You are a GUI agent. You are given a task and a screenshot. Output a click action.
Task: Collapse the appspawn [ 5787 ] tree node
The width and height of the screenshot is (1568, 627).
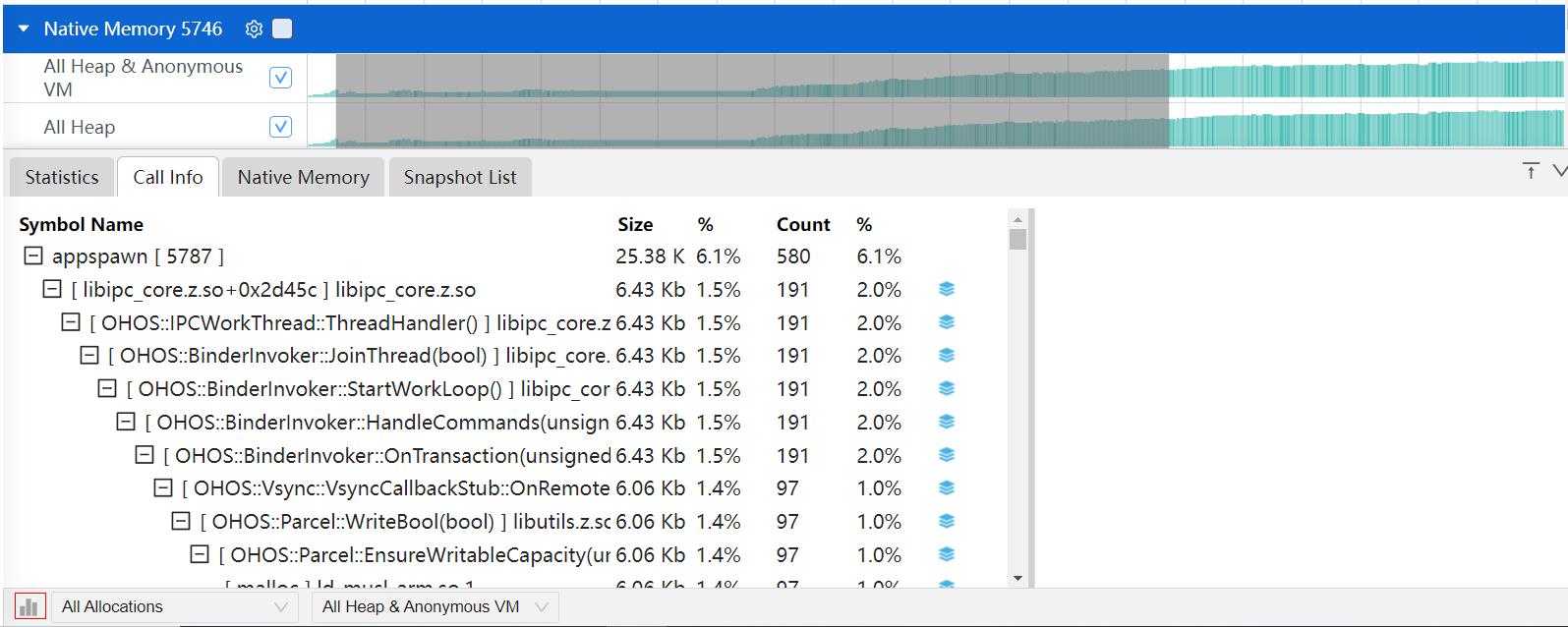click(x=33, y=256)
